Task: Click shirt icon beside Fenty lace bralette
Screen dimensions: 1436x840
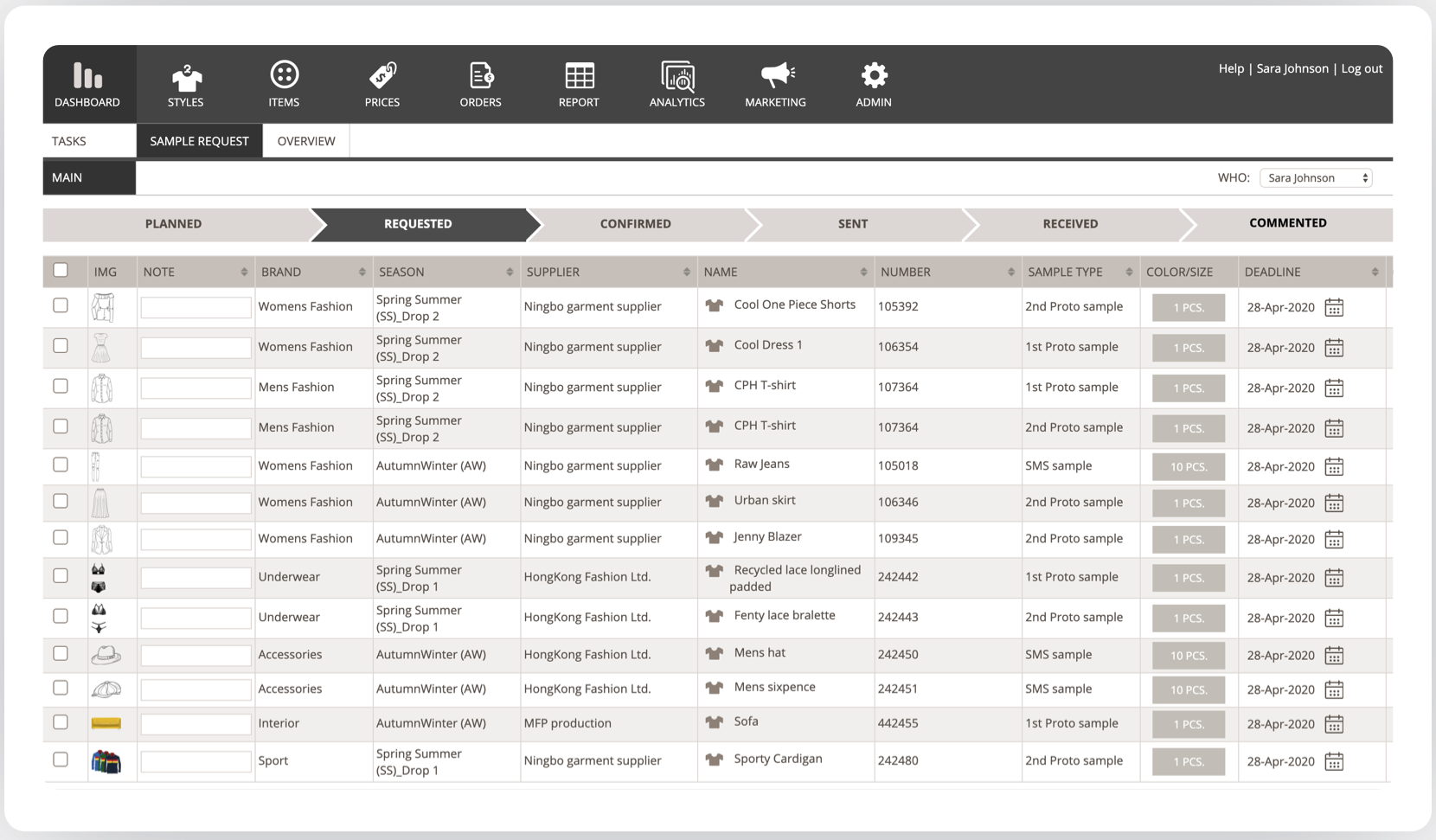Action: pos(714,616)
